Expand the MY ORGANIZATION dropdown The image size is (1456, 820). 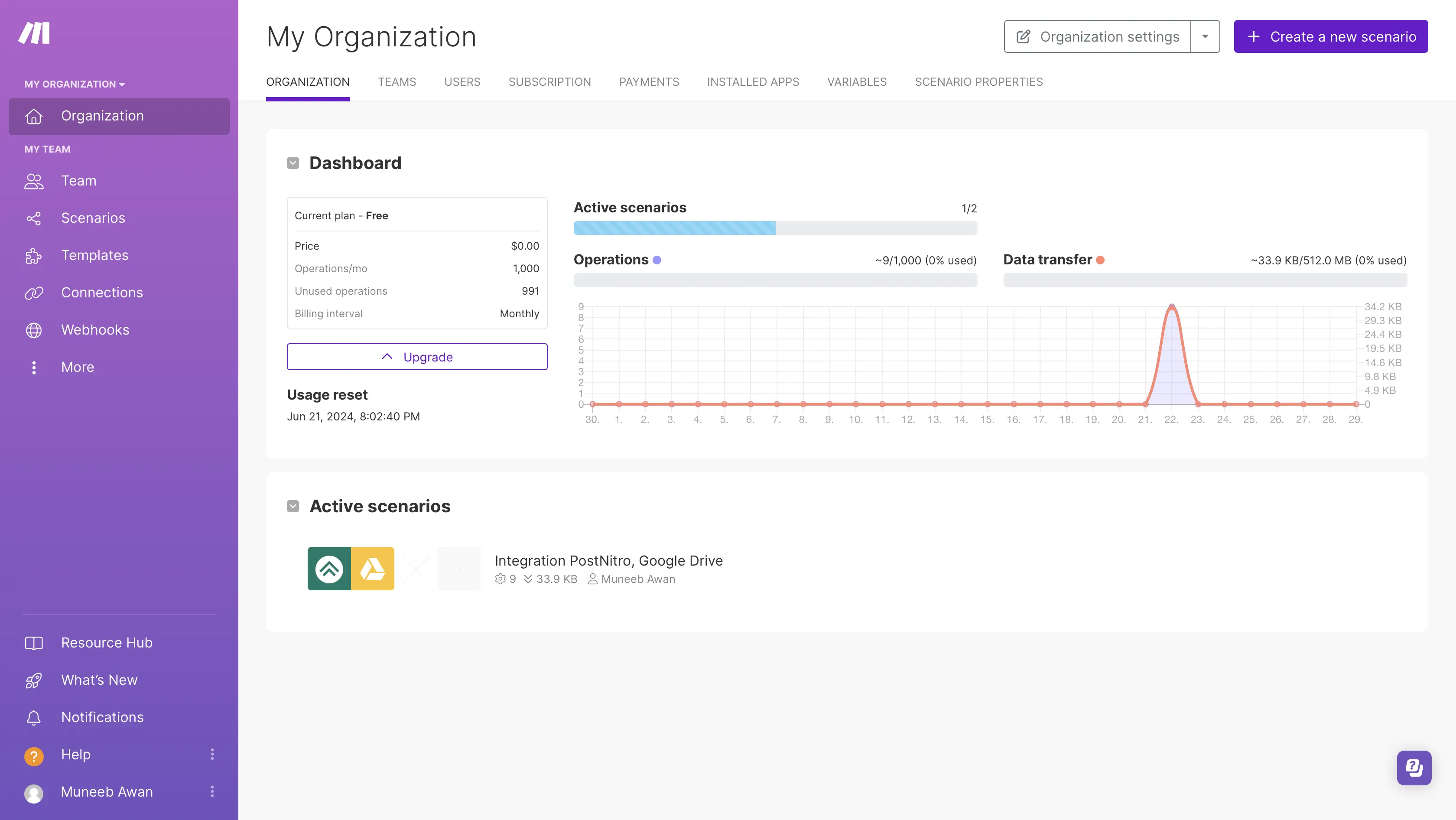click(x=74, y=84)
